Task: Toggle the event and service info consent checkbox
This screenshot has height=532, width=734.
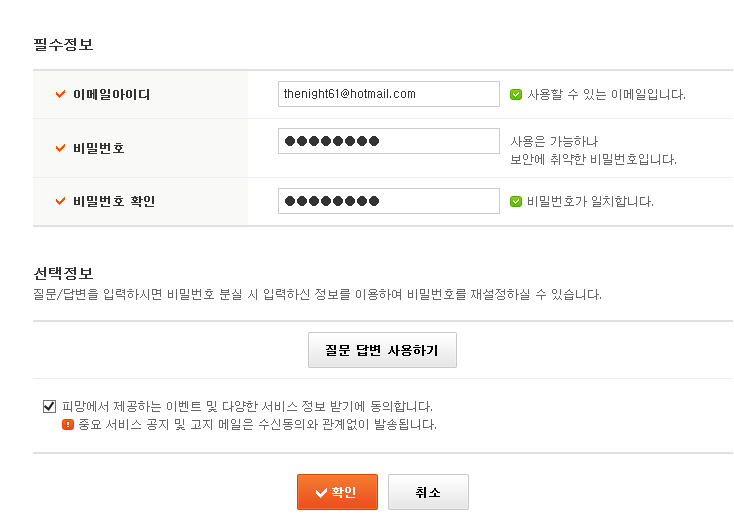Action: [x=49, y=406]
